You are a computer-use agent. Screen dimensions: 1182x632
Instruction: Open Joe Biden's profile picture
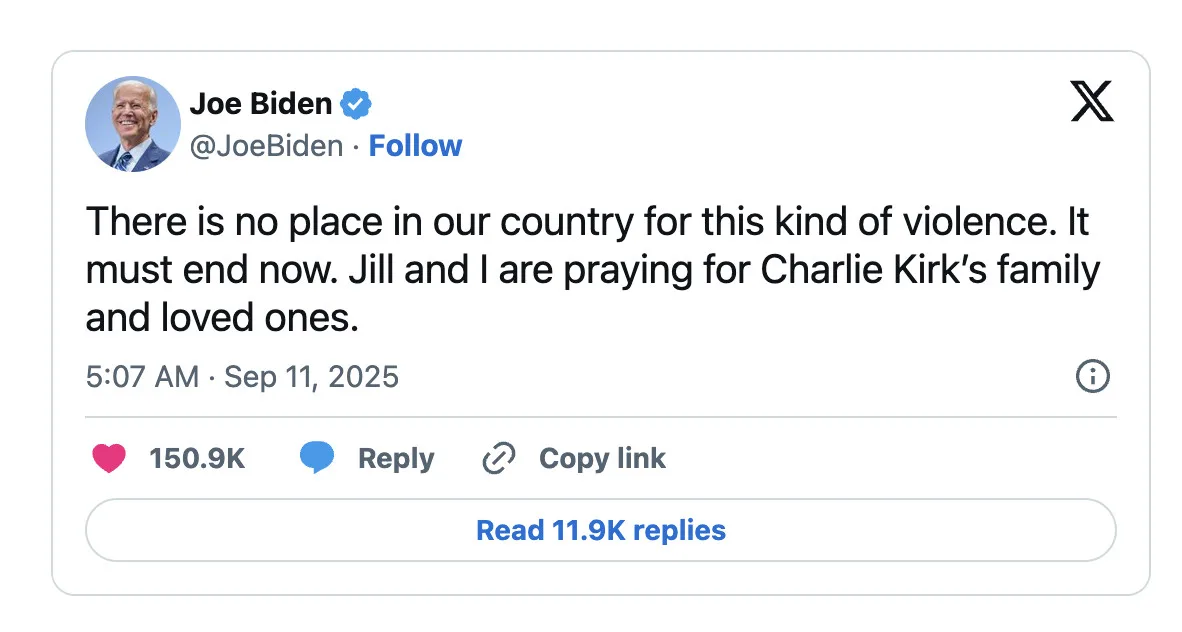(133, 124)
